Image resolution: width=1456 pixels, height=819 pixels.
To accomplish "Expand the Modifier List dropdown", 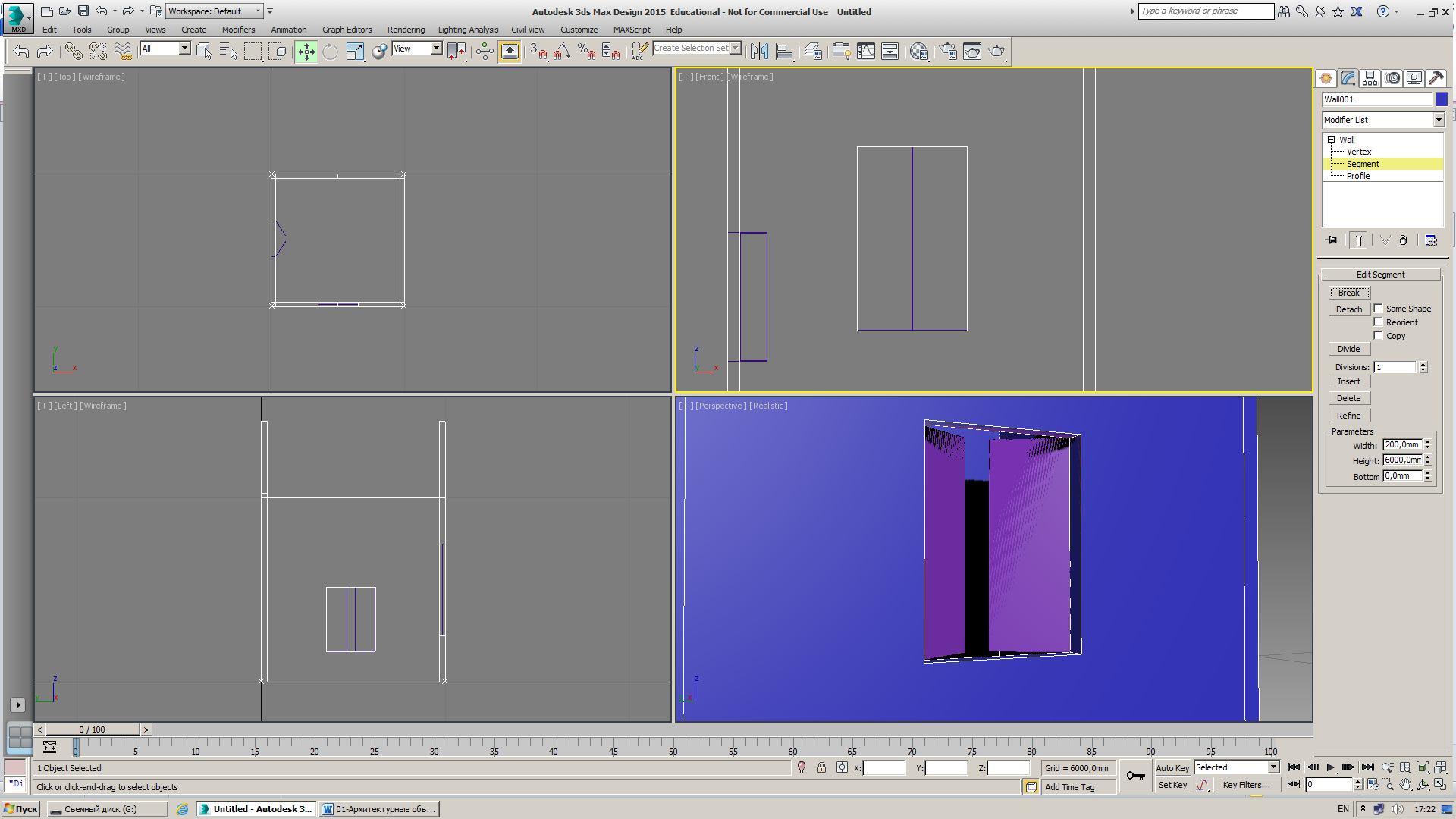I will [x=1440, y=120].
